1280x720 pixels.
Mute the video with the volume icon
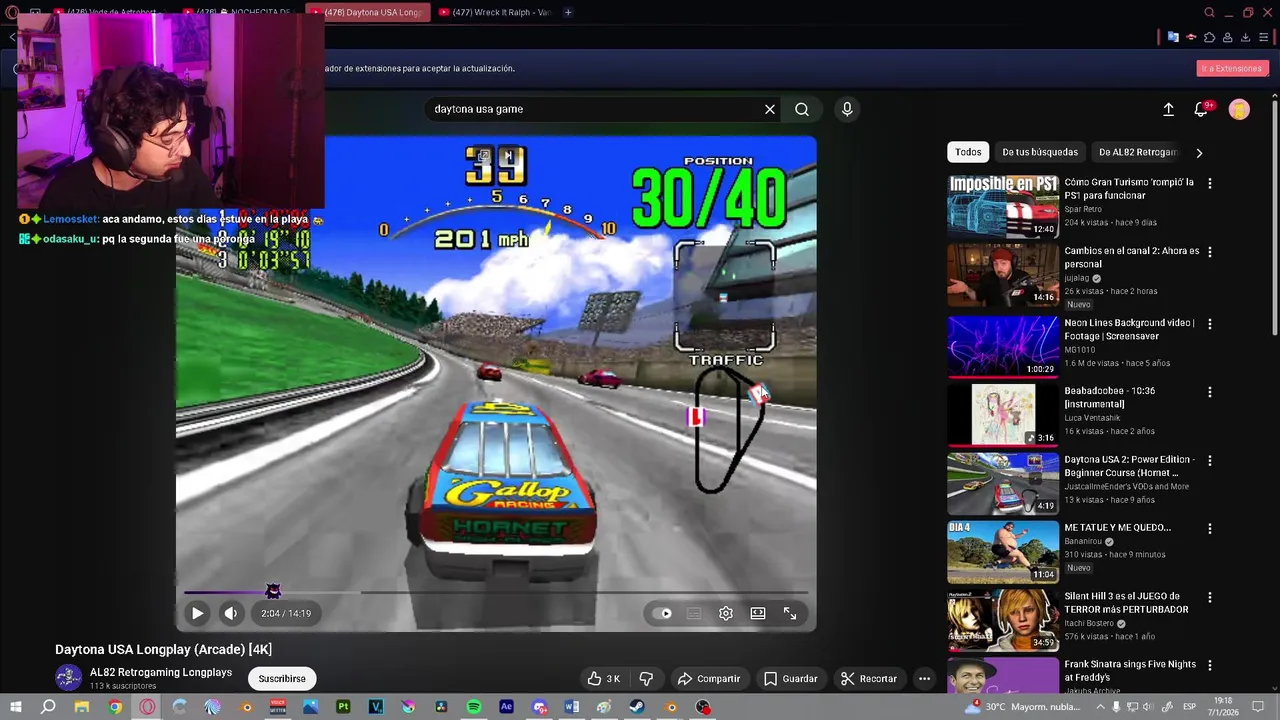point(231,613)
